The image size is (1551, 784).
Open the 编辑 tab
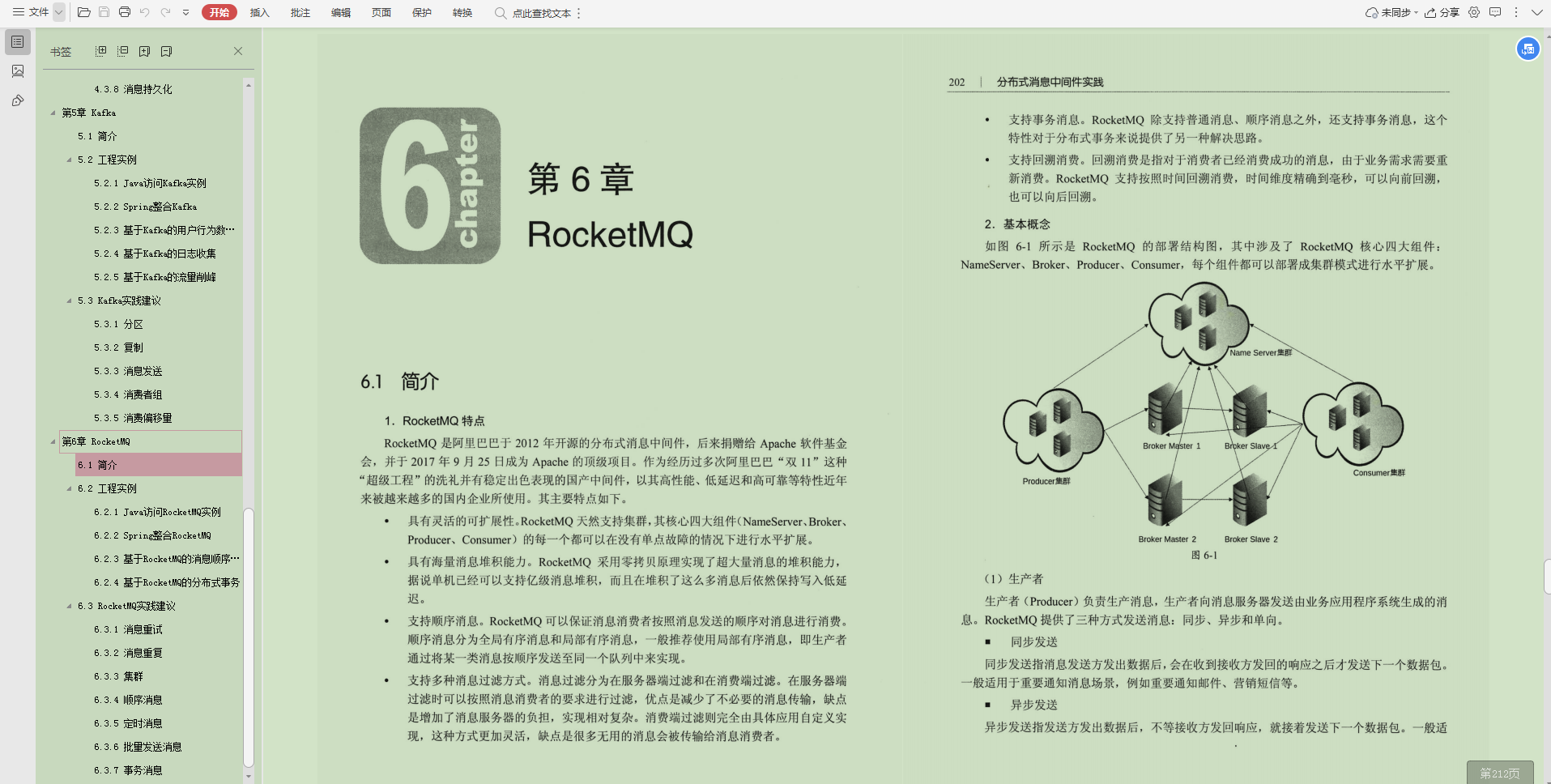[341, 13]
